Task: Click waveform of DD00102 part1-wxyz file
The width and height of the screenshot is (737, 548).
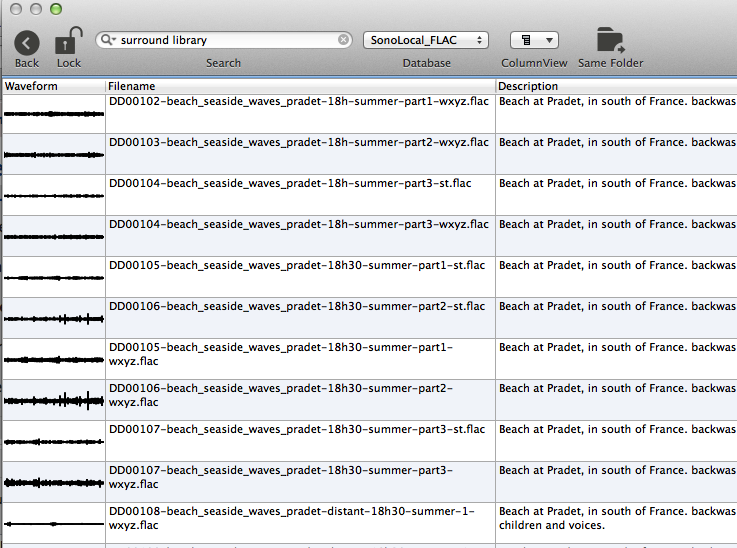Action: click(53, 113)
